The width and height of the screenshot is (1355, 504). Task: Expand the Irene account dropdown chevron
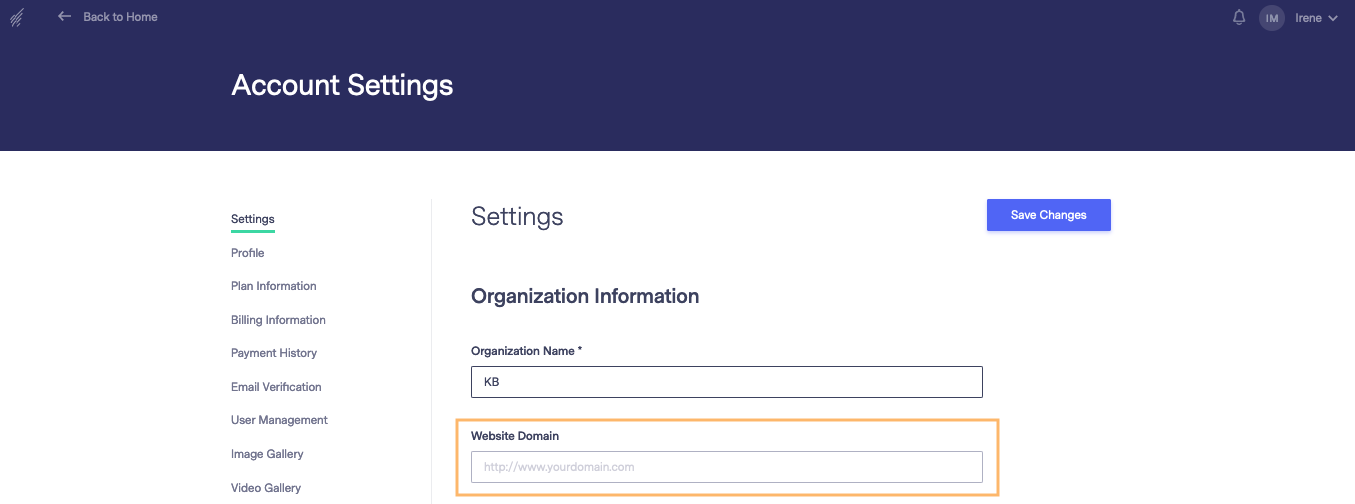coord(1333,18)
